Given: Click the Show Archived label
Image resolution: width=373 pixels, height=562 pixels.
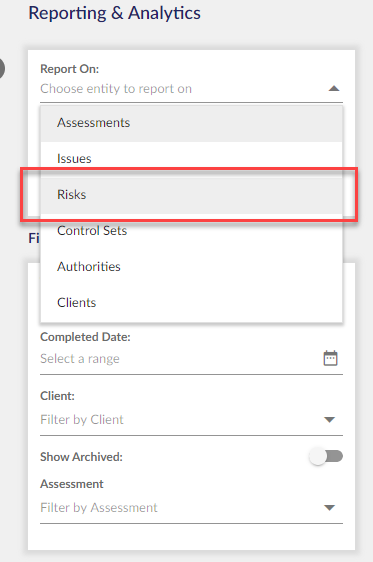Looking at the screenshot, I should [81, 457].
